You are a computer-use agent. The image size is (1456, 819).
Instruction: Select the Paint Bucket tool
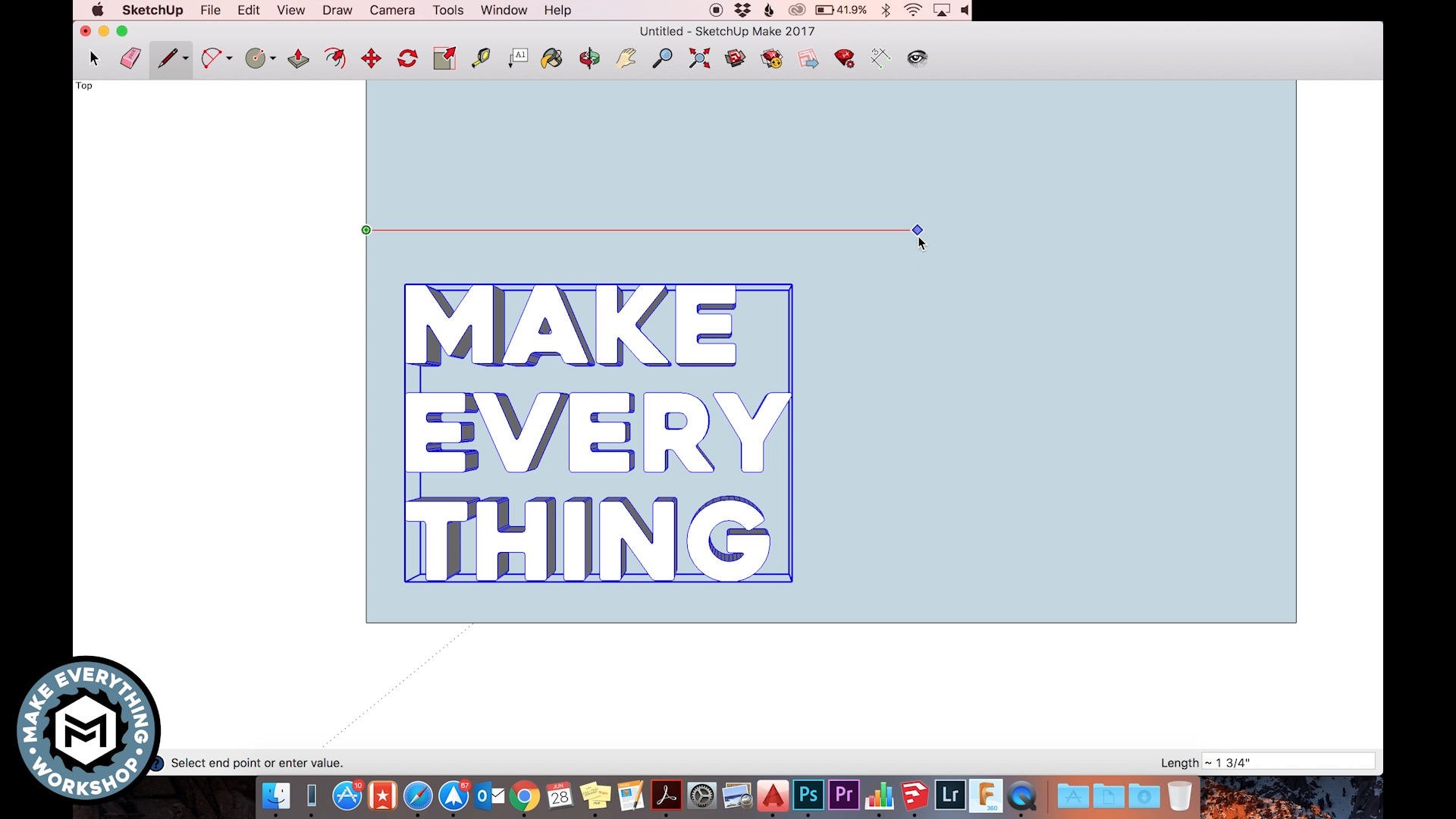point(552,58)
